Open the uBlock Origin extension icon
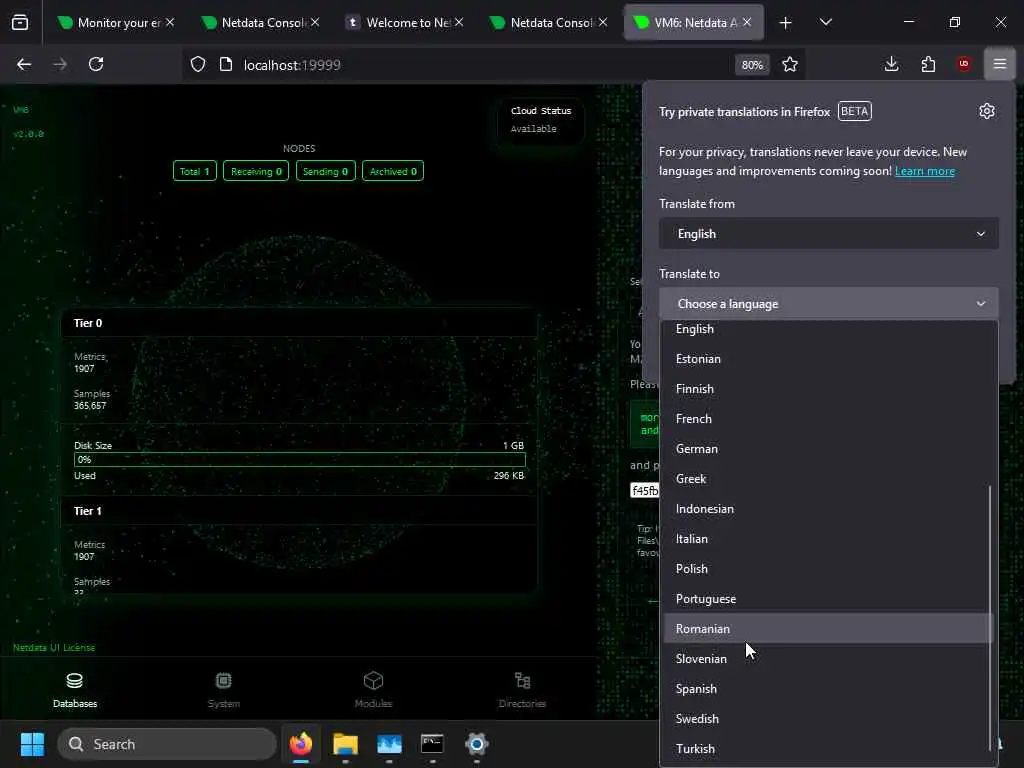 pyautogui.click(x=964, y=64)
